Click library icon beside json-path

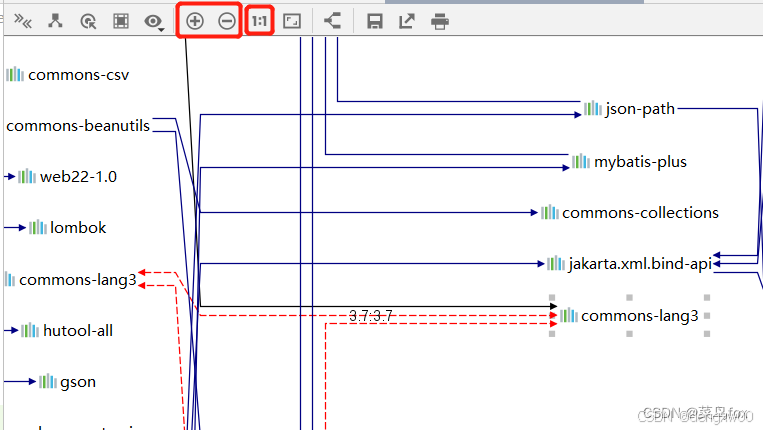tap(593, 108)
